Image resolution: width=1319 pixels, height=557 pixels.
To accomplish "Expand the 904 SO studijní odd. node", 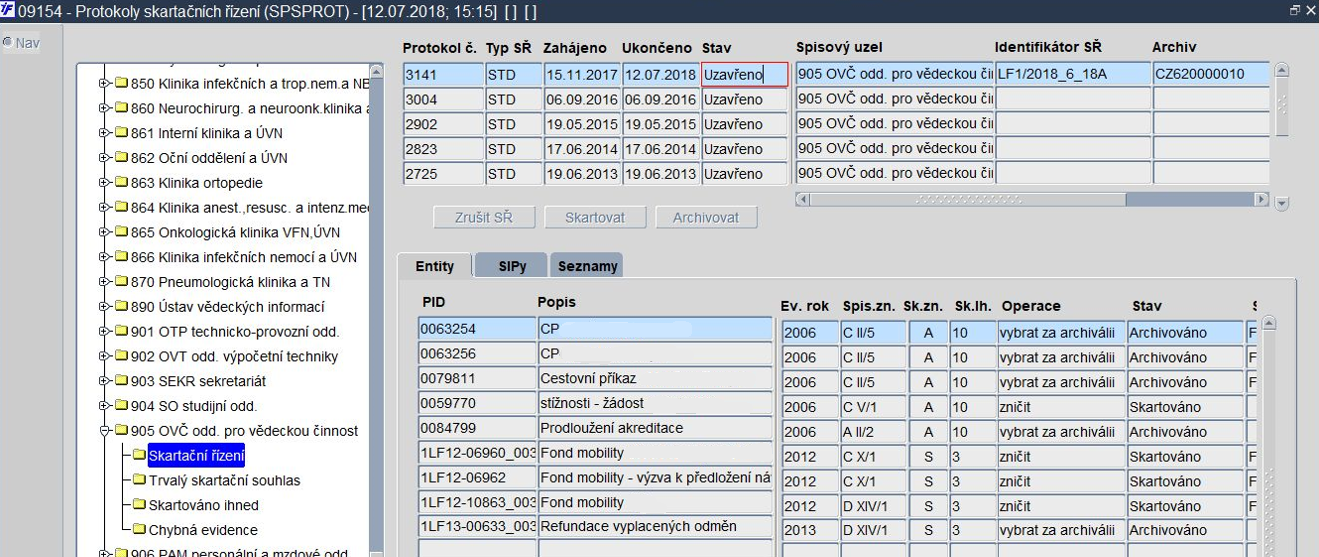I will pos(103,406).
